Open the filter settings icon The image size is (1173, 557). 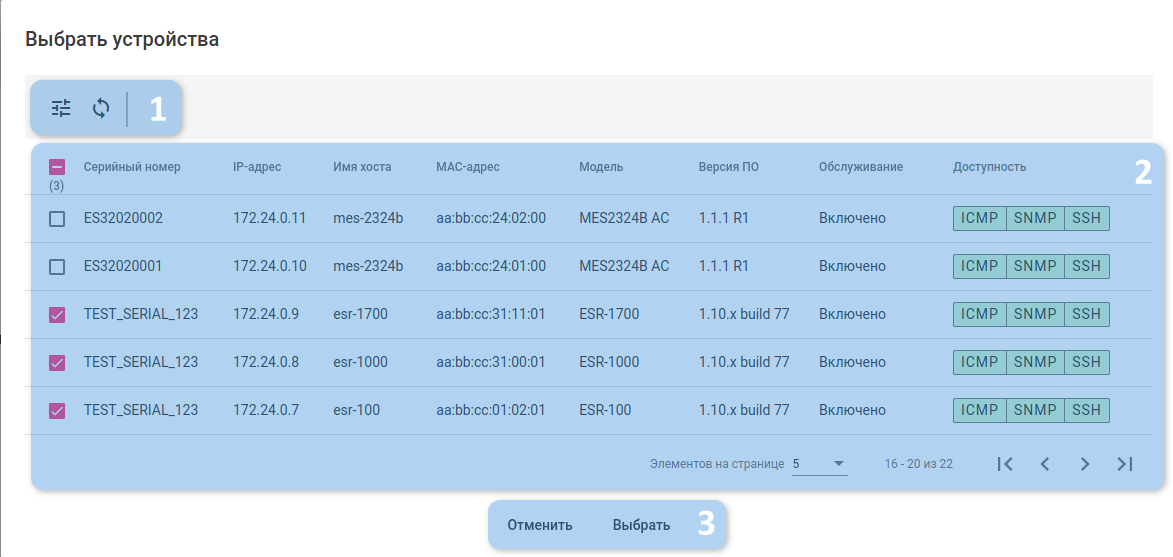point(61,108)
